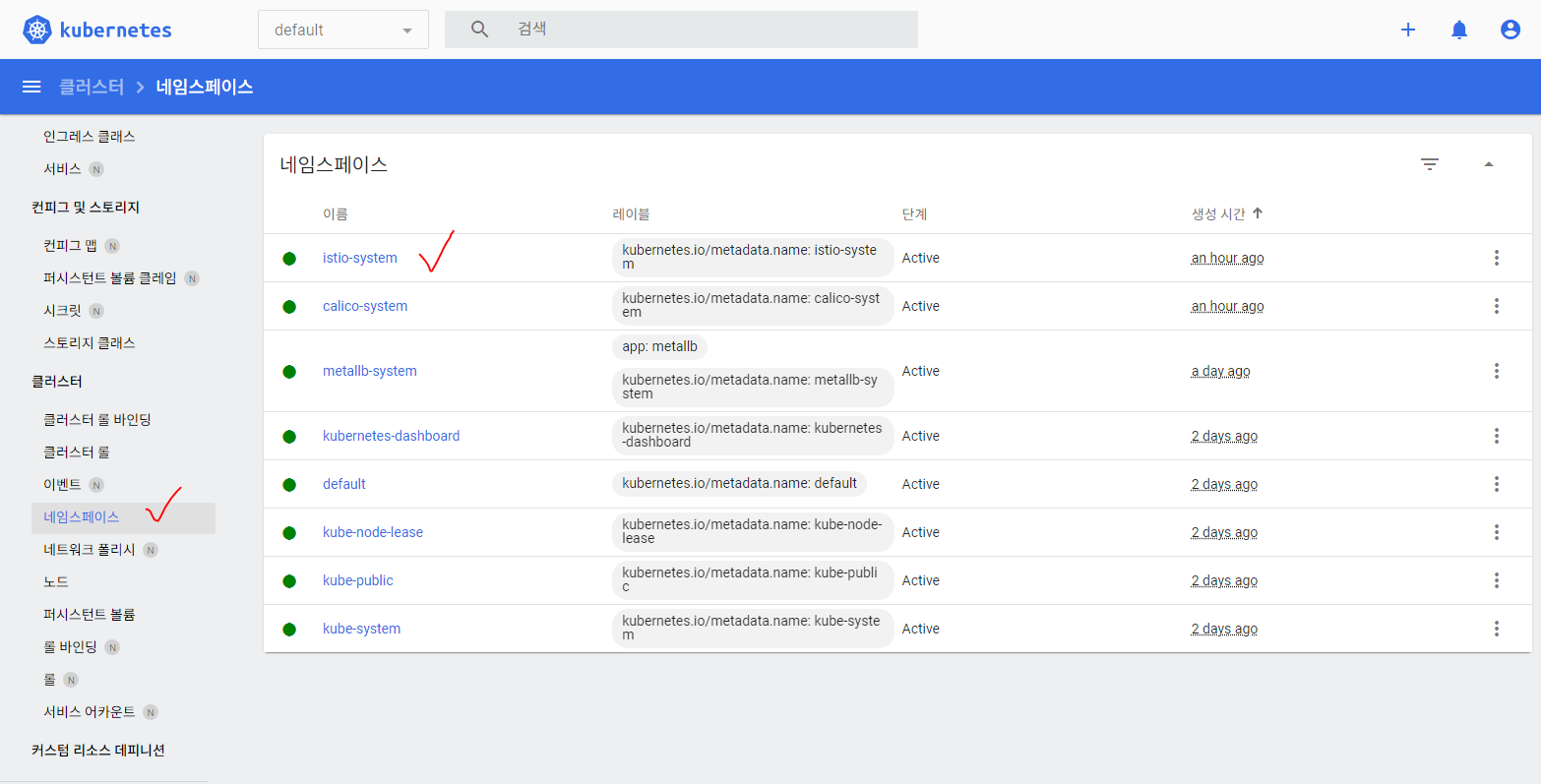The image size is (1541, 784).
Task: Go to 컨피그 맵 in sidebar
Action: click(71, 245)
